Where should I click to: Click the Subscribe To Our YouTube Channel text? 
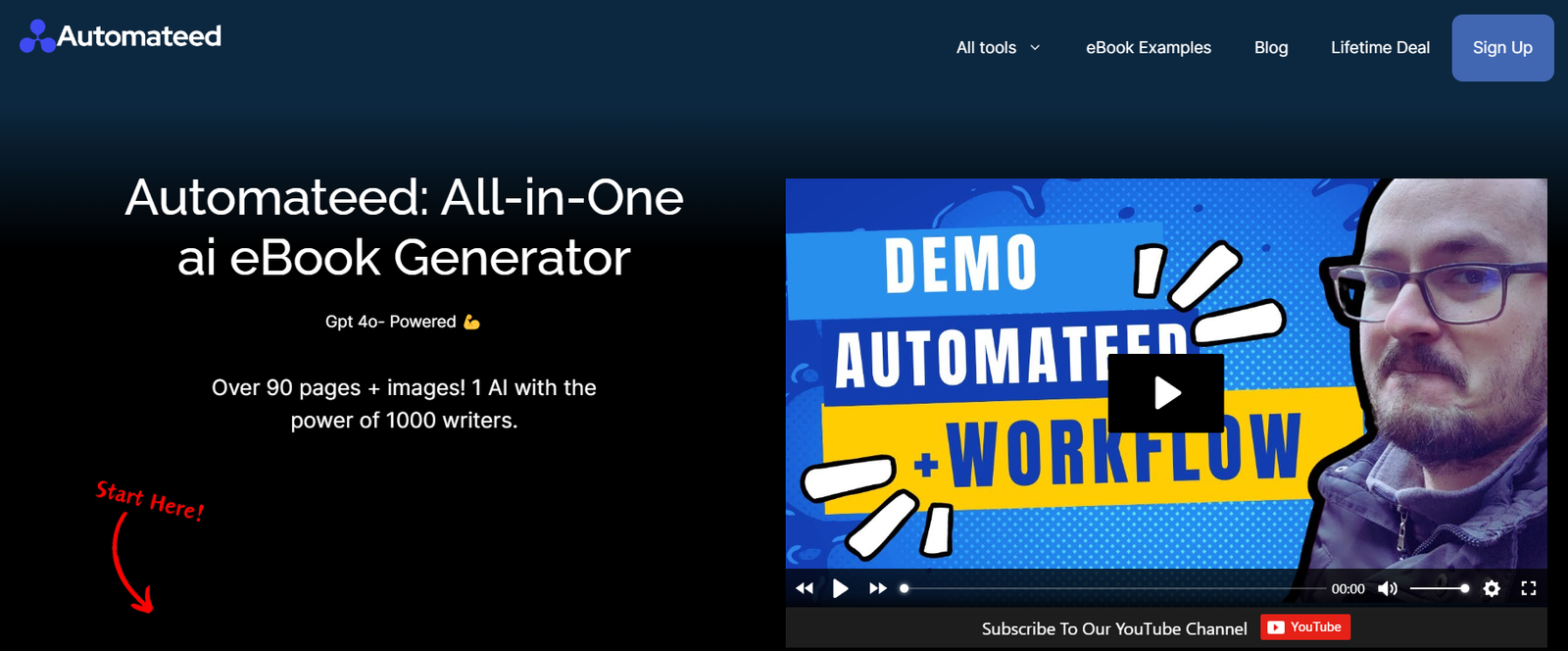[x=1113, y=628]
